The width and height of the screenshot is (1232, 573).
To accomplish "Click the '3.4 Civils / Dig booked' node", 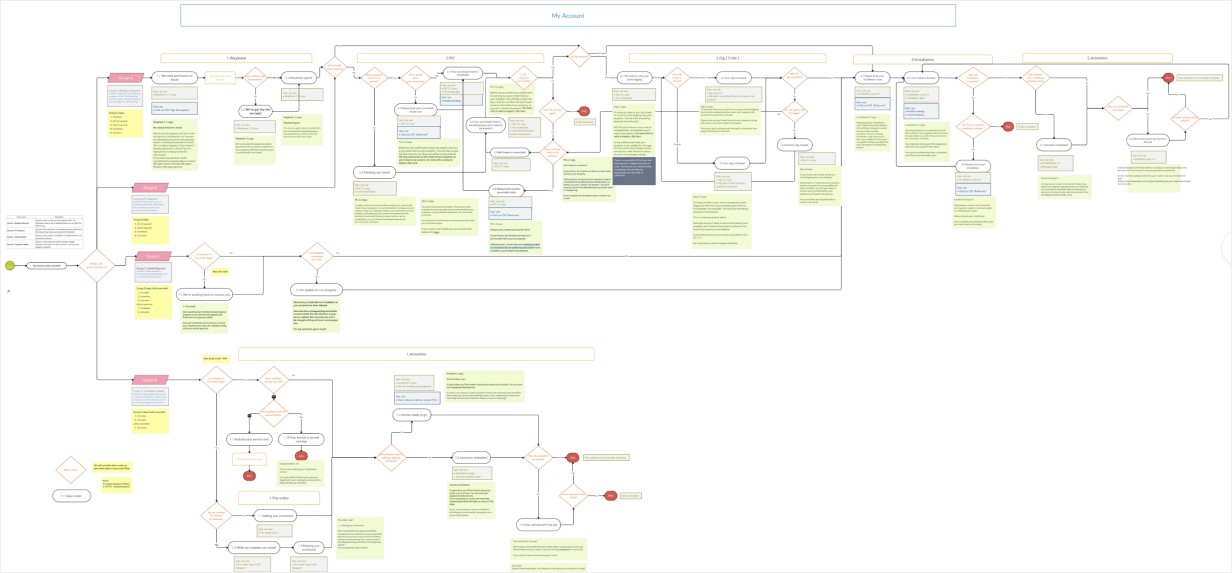I will coord(795,145).
